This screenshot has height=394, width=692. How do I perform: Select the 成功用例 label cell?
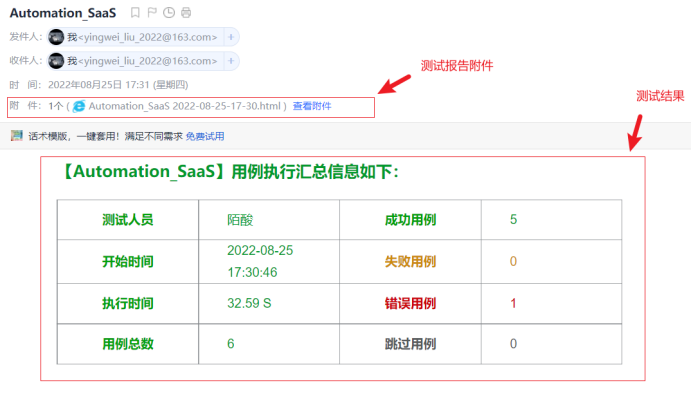pyautogui.click(x=410, y=220)
